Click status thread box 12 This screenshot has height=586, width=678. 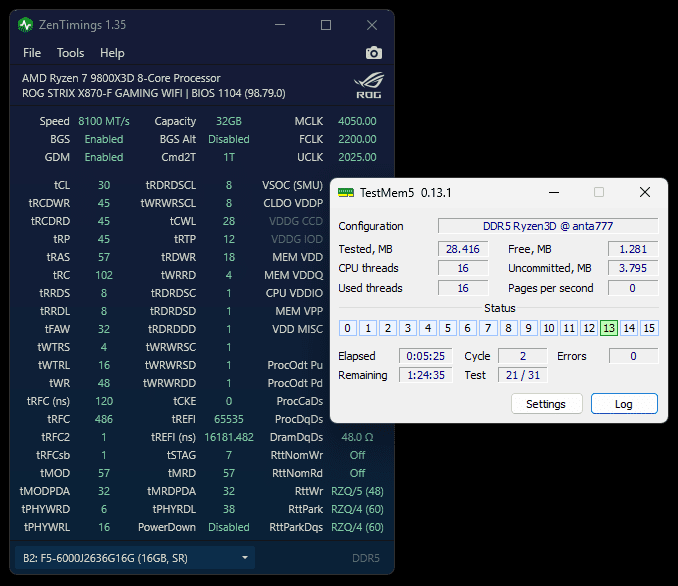(x=589, y=328)
